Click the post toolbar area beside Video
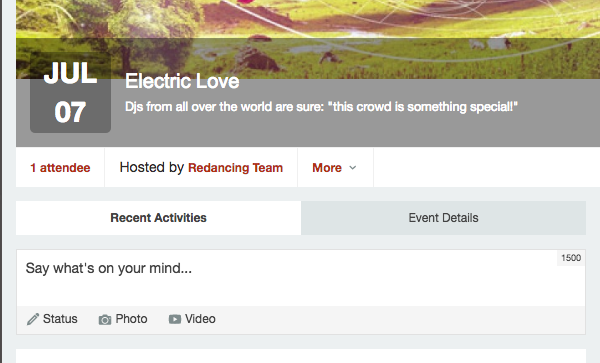The height and width of the screenshot is (363, 600). (400, 320)
